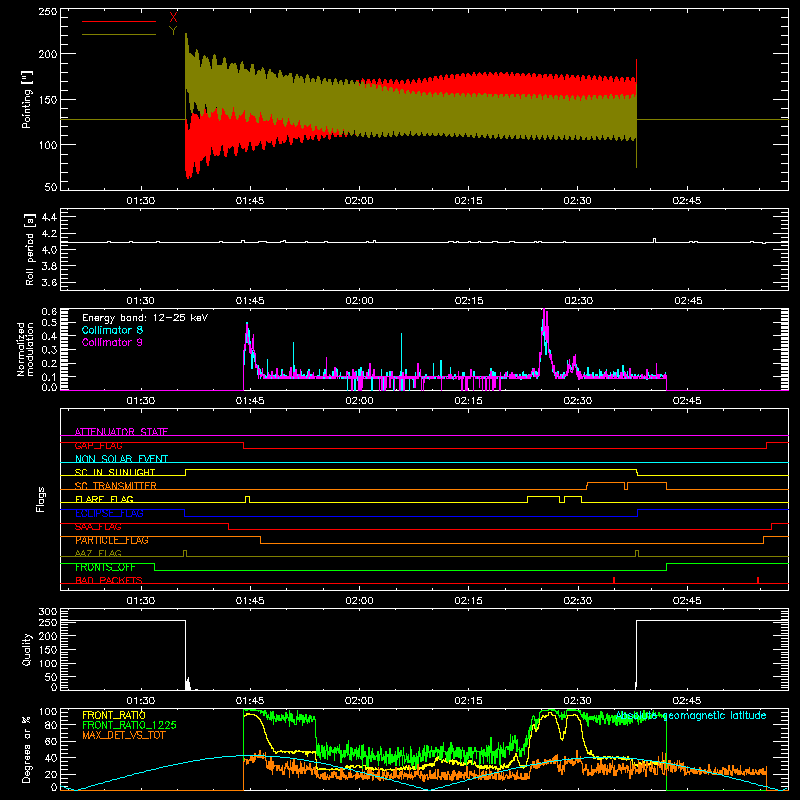This screenshot has width=800, height=800.
Task: Click the ATTENUATOR_STATE flag label
Action: coord(121,432)
